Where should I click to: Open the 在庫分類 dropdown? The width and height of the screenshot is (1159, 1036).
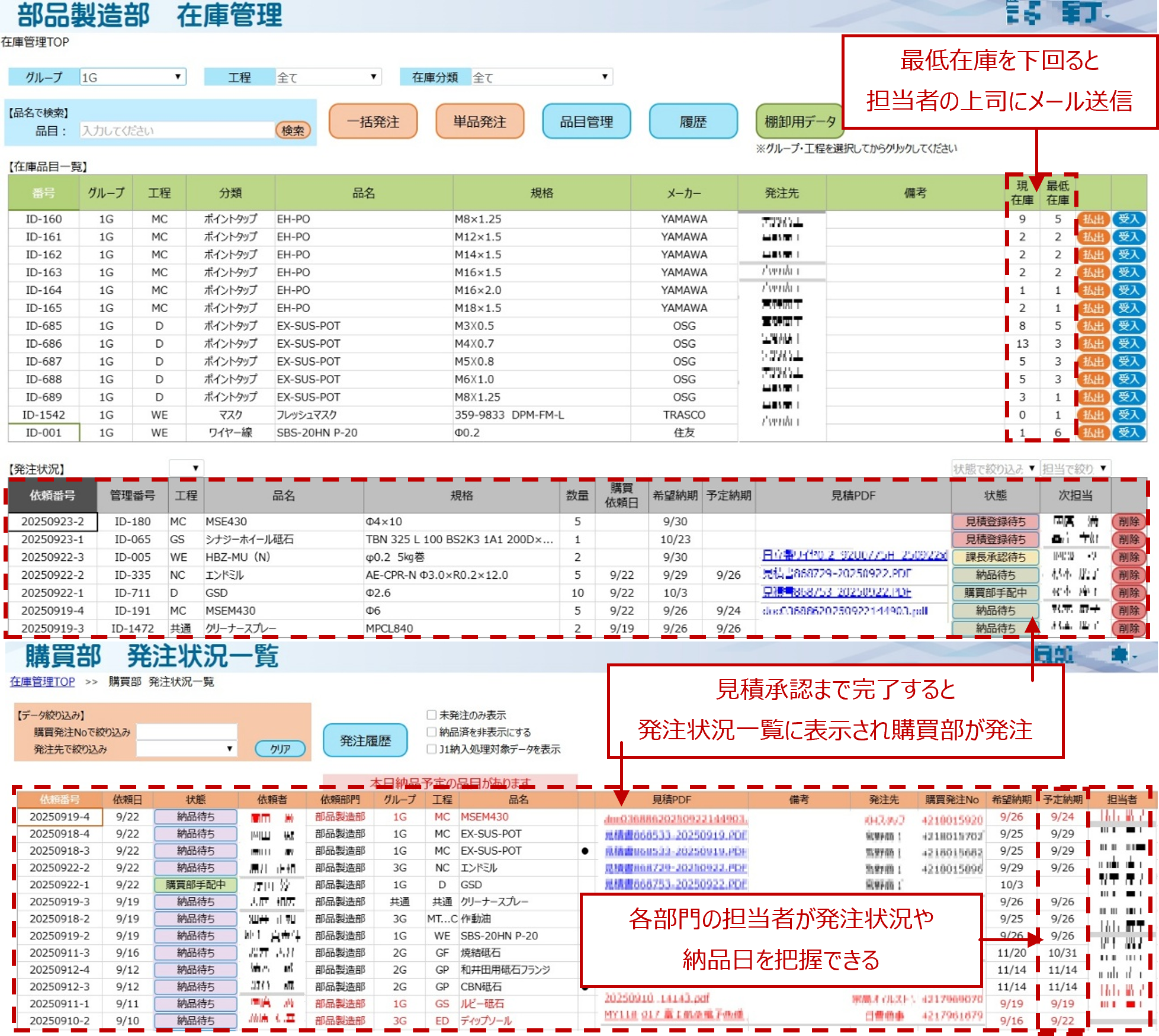(x=541, y=77)
